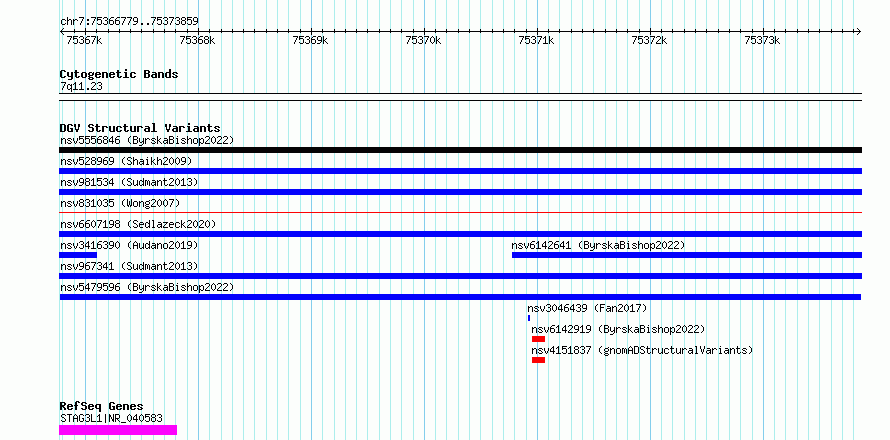Image resolution: width=890 pixels, height=440 pixels.
Task: Click the Cytogenetic Bands track title
Action: pyautogui.click(x=119, y=74)
